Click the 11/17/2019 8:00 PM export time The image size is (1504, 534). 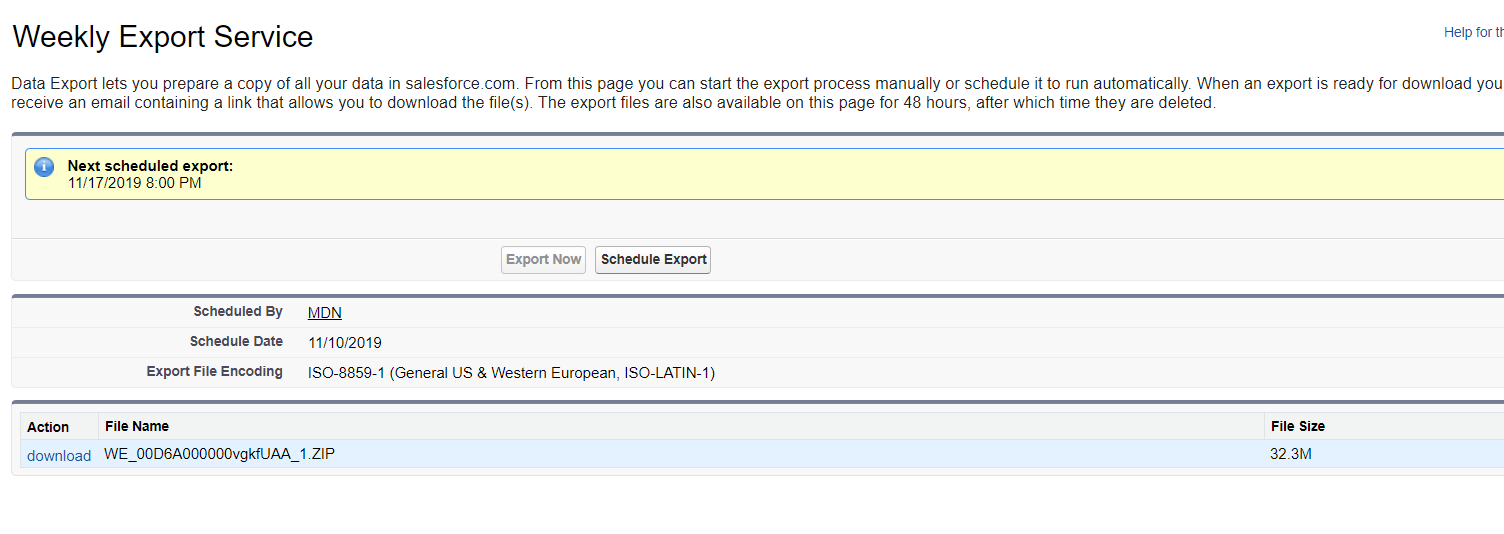pyautogui.click(x=134, y=183)
